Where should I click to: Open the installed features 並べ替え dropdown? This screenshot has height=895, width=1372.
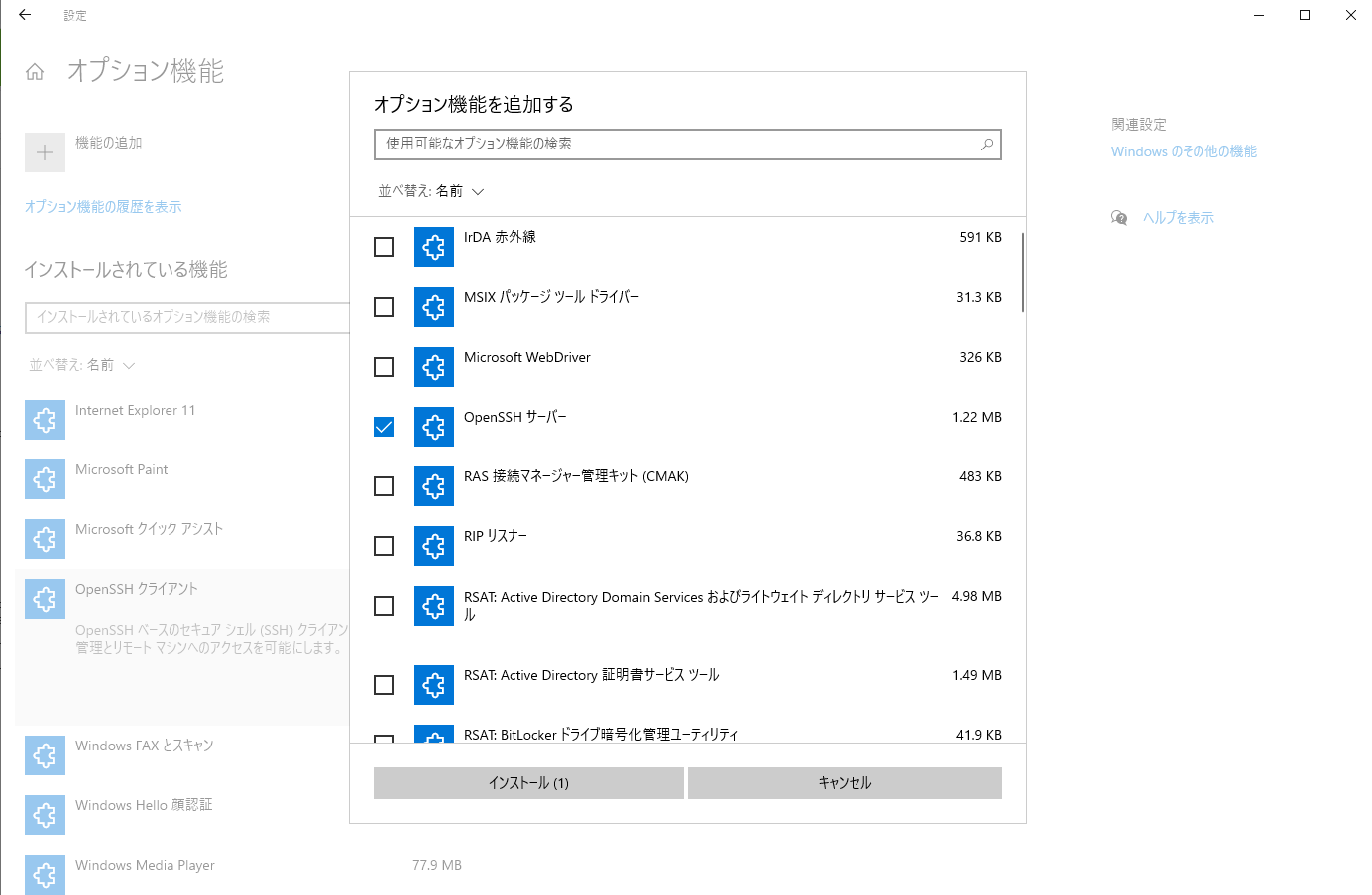(x=82, y=365)
